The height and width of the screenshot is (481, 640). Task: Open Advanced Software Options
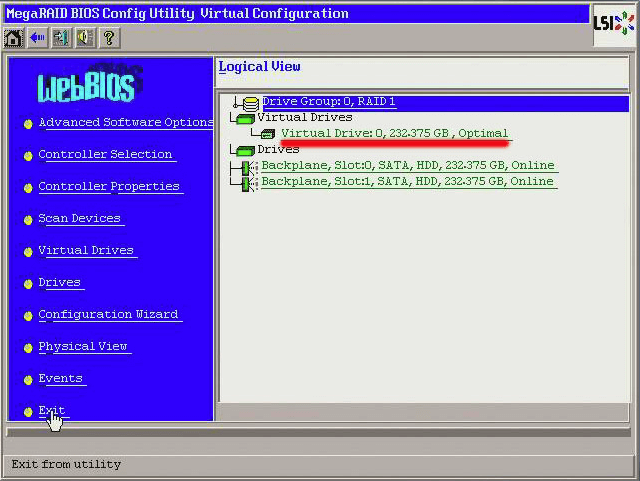125,123
